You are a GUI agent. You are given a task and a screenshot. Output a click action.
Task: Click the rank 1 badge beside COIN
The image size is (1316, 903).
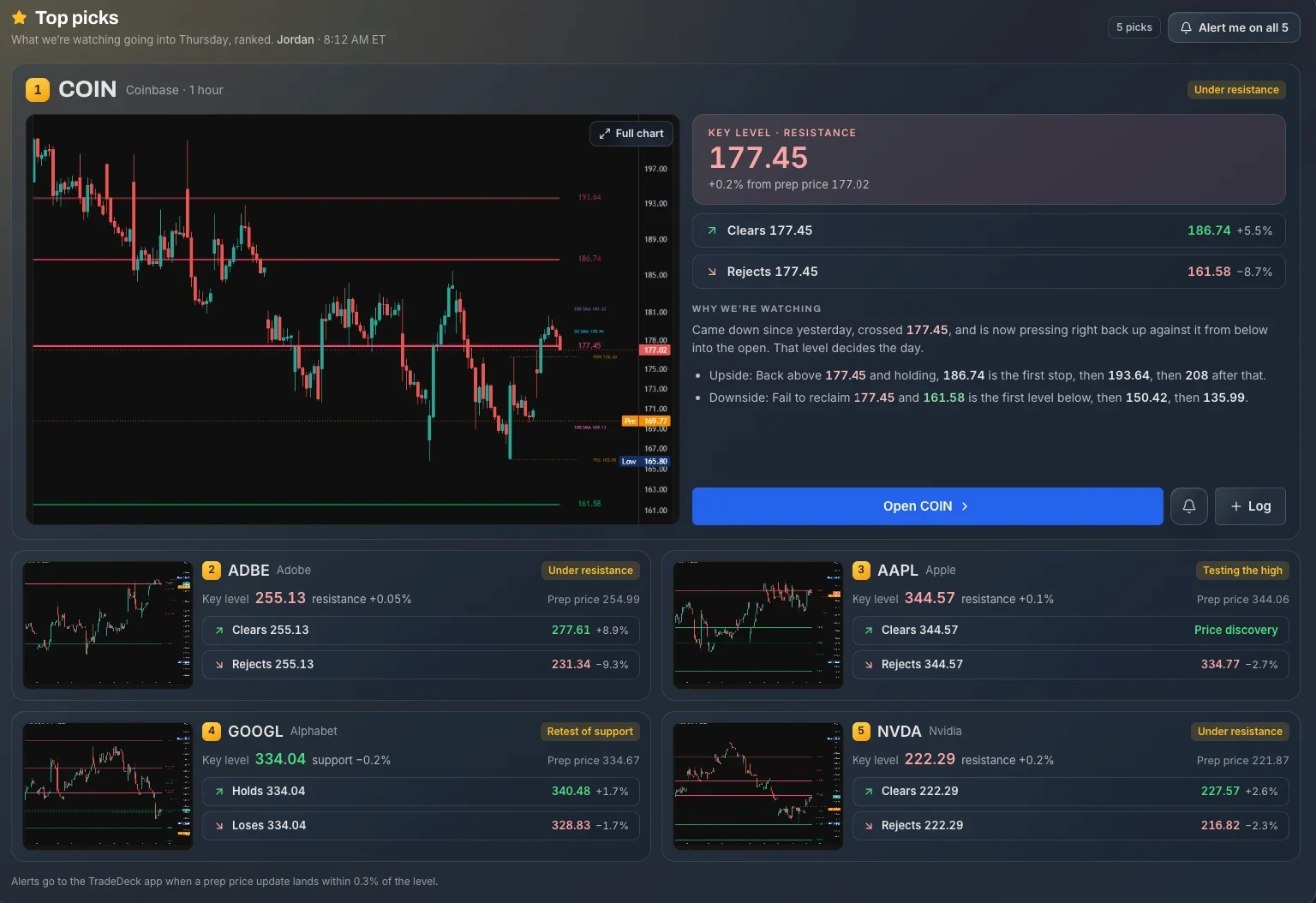[38, 90]
